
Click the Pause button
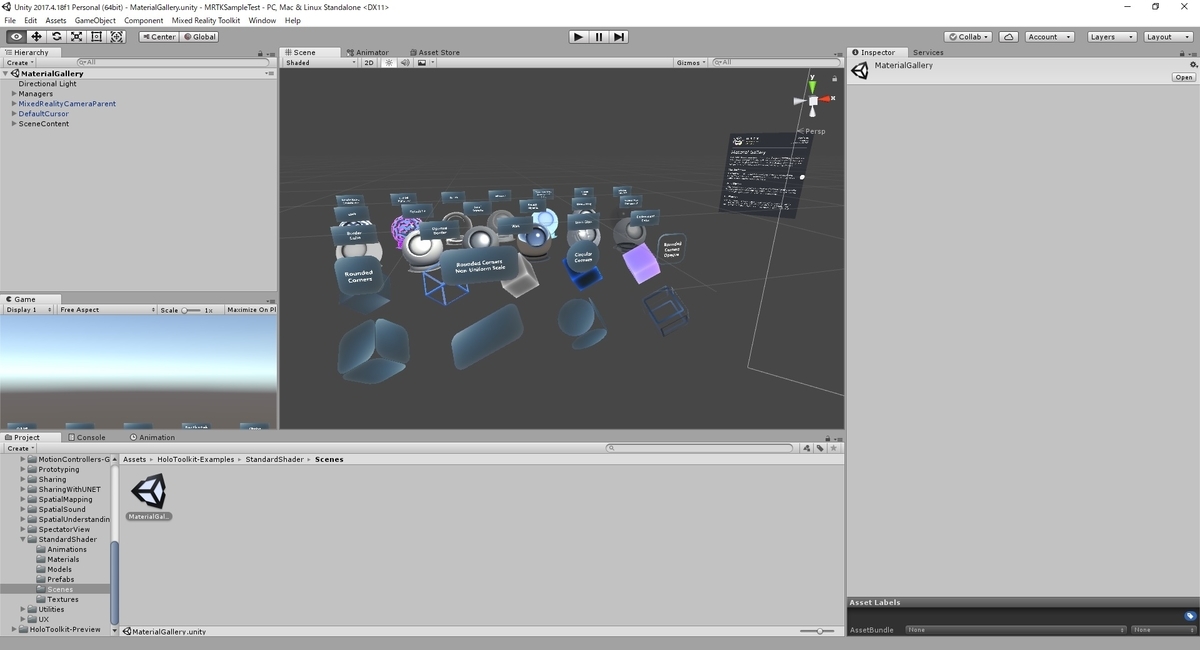(x=599, y=37)
